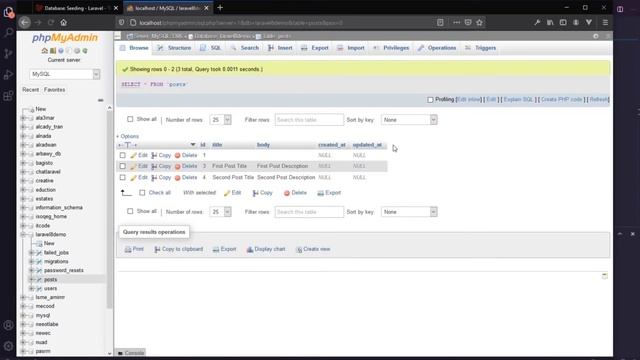Copy row with id 1
Viewport: 640px width, 360px height.
coord(161,155)
